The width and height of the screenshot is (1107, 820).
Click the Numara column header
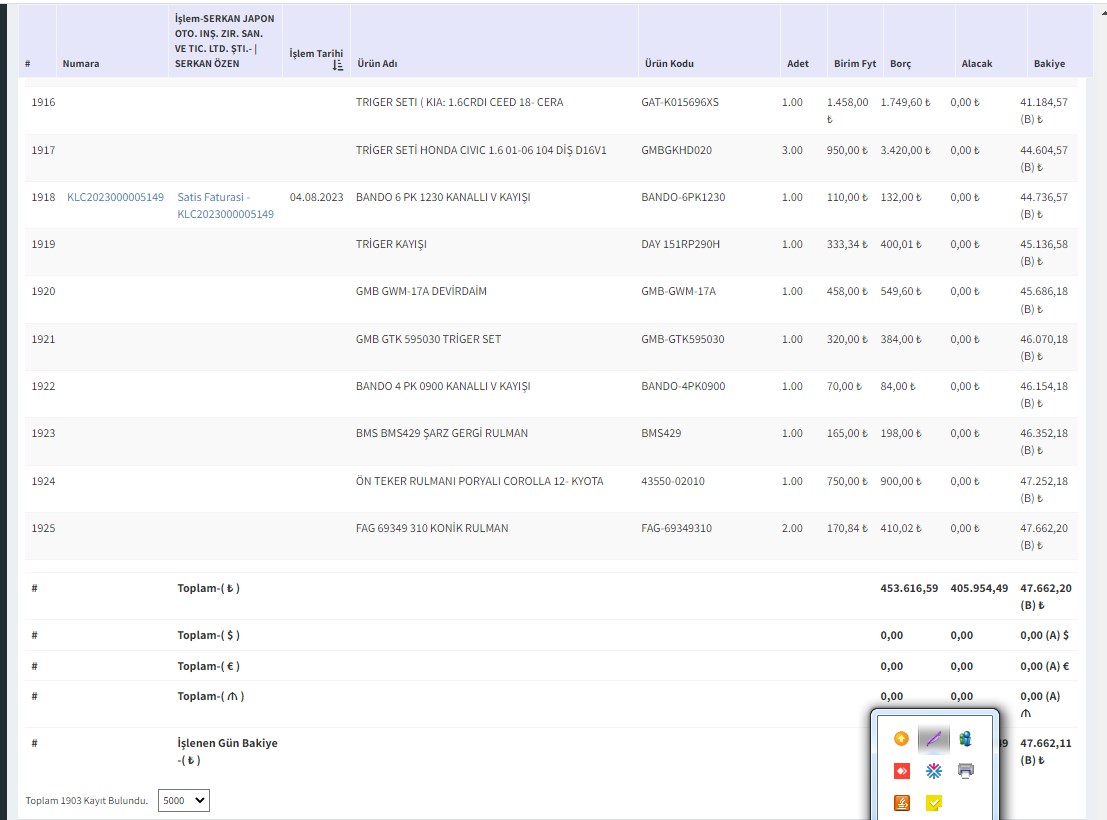(x=80, y=64)
